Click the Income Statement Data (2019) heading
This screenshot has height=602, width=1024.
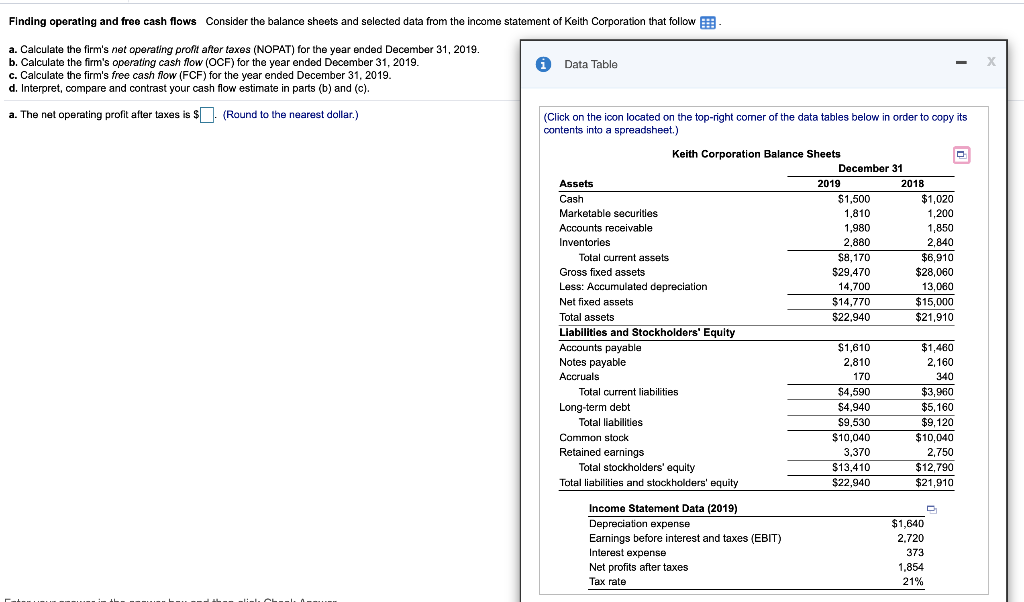tap(664, 509)
